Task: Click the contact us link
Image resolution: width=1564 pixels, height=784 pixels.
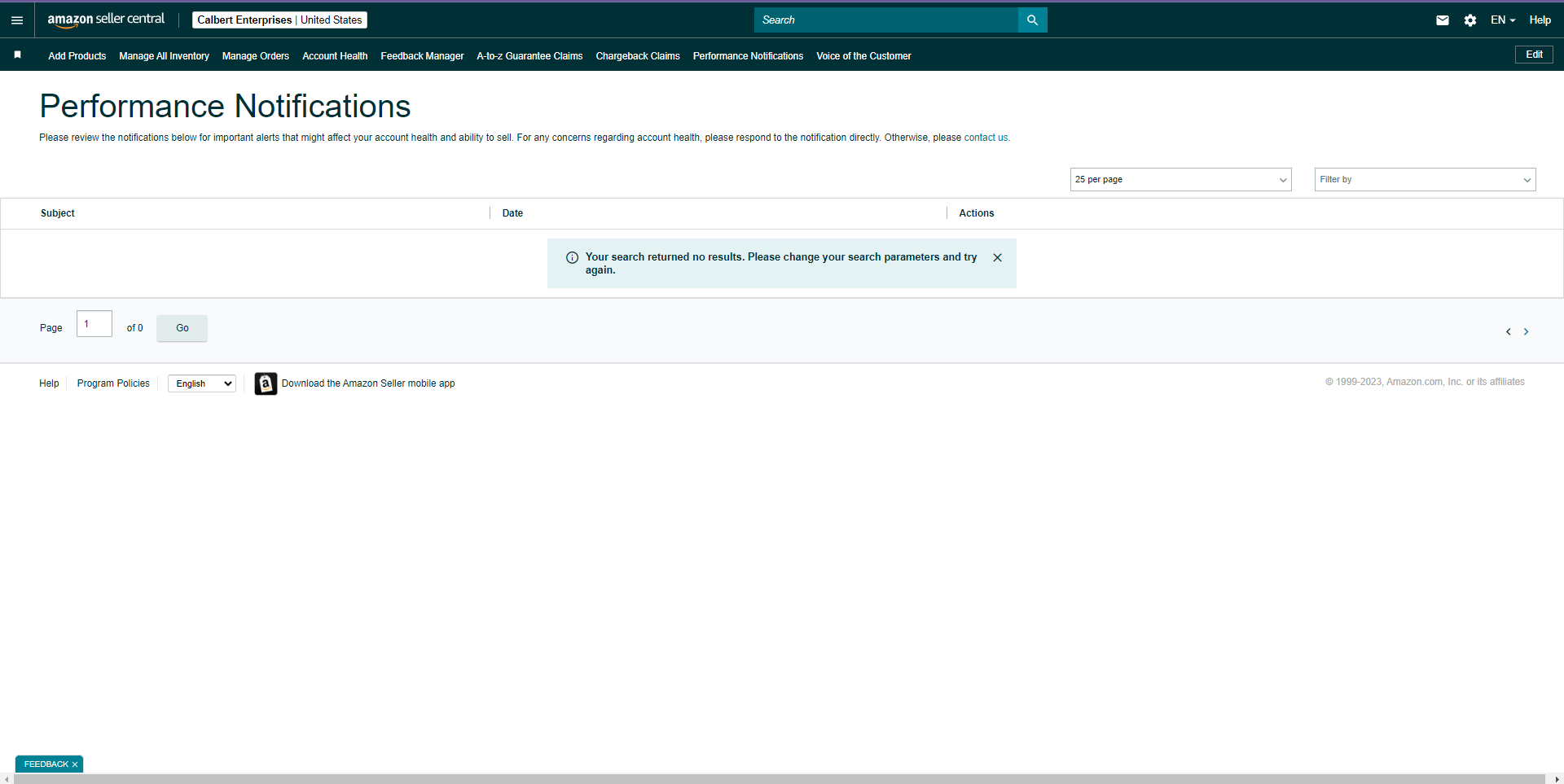Action: 986,138
